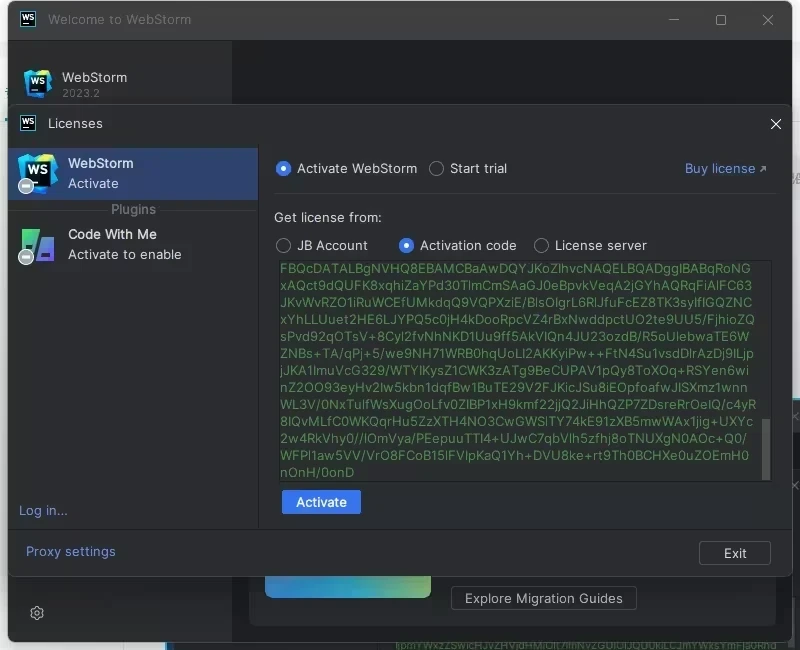The image size is (800, 650).
Task: Click the 'Get license from:' label
Action: (328, 217)
